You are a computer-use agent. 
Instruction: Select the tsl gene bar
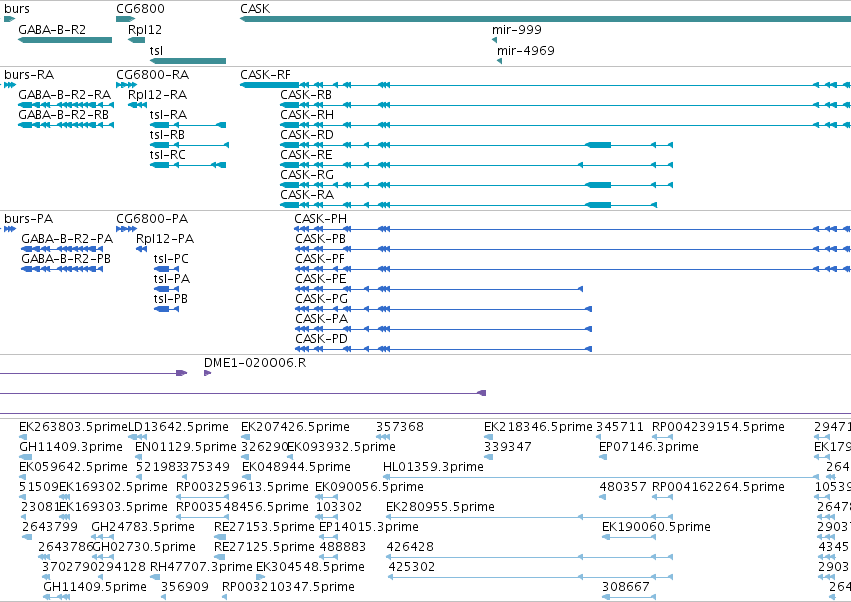point(188,61)
